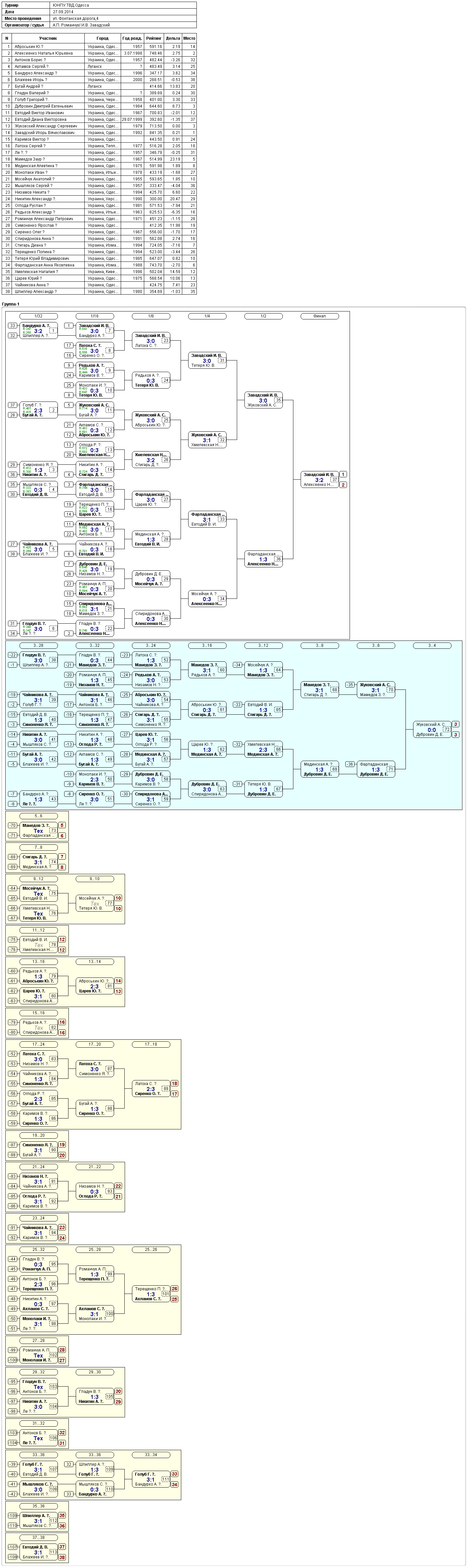This screenshot has height=1568, width=469.
Task: Click second place badge beside final match
Action: [344, 485]
